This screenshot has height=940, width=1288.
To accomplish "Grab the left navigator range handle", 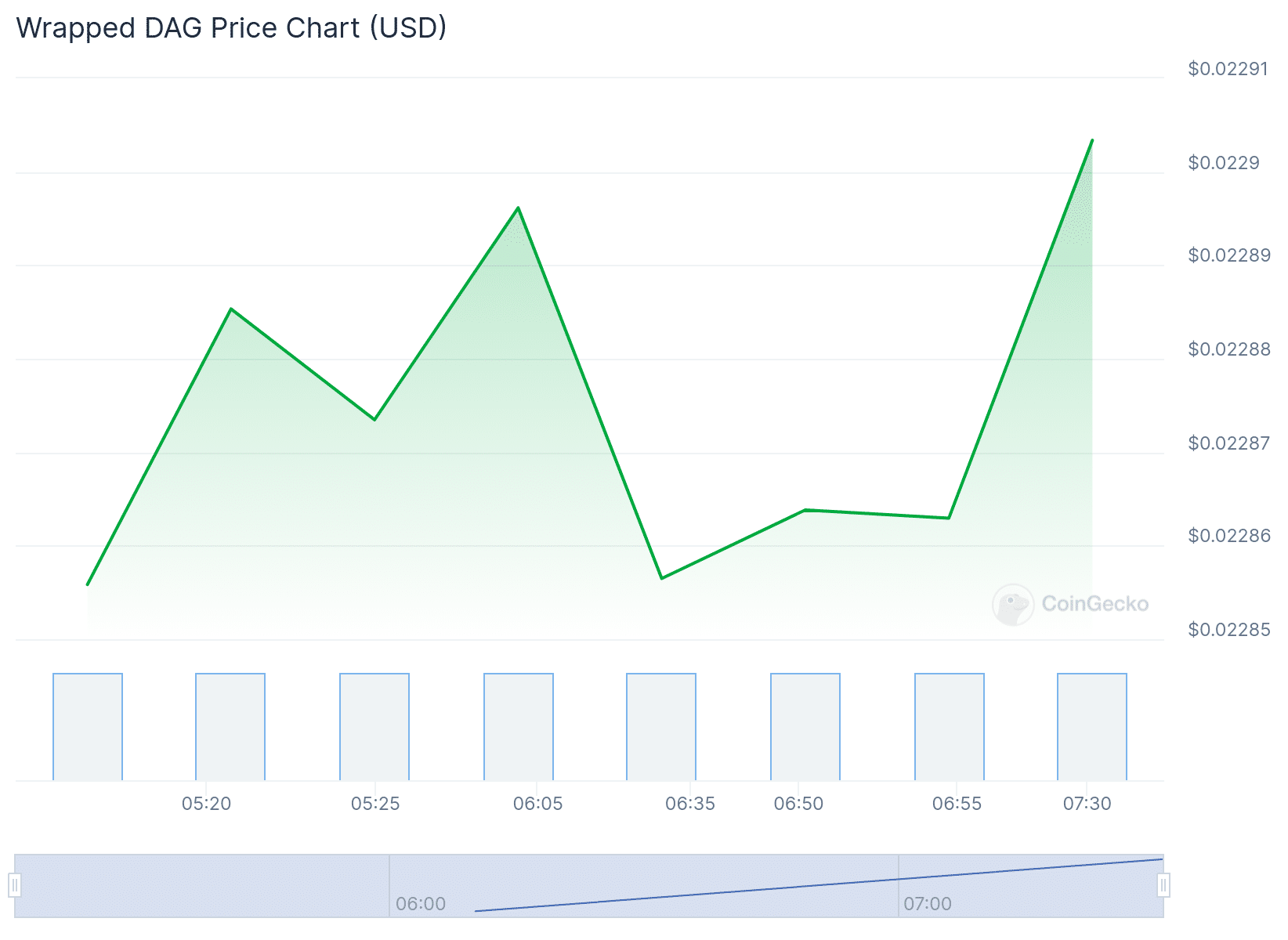I will tap(15, 885).
